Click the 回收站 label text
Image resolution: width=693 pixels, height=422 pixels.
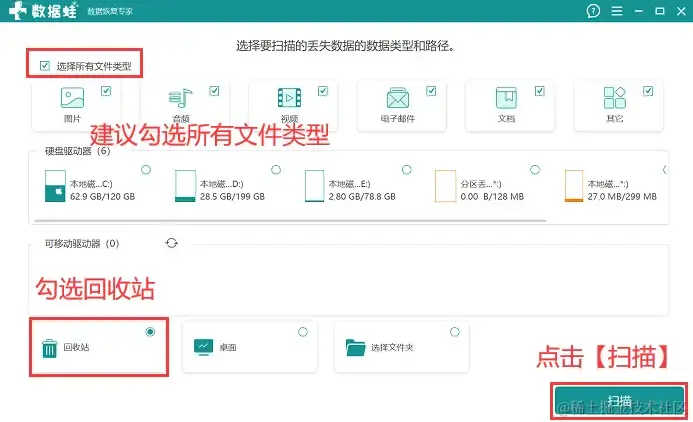tap(76, 347)
